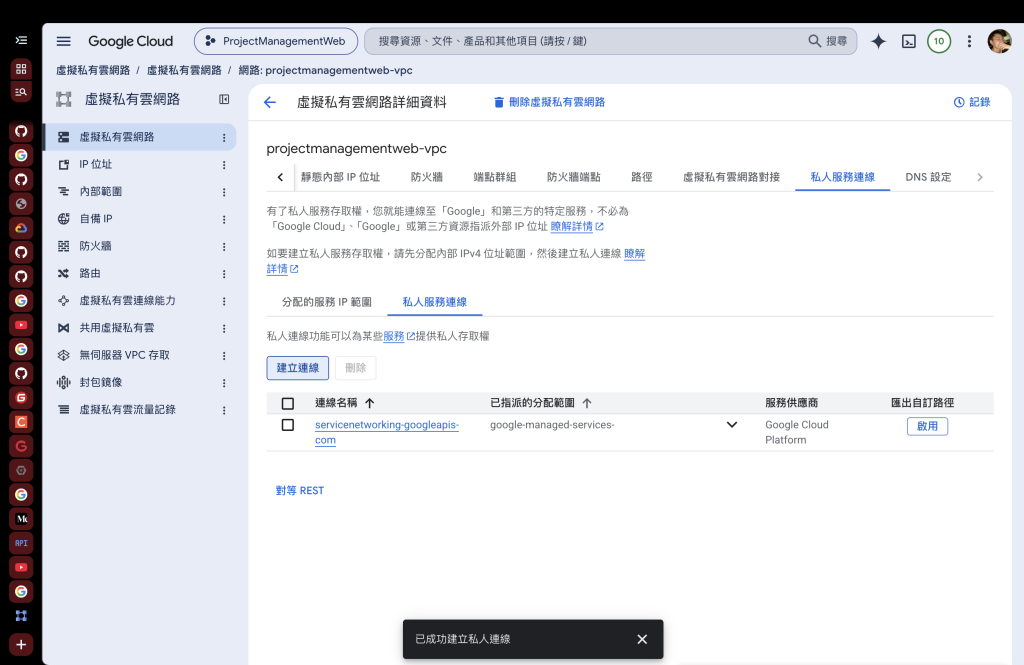Click the 啟用 export custom routes button

(927, 426)
